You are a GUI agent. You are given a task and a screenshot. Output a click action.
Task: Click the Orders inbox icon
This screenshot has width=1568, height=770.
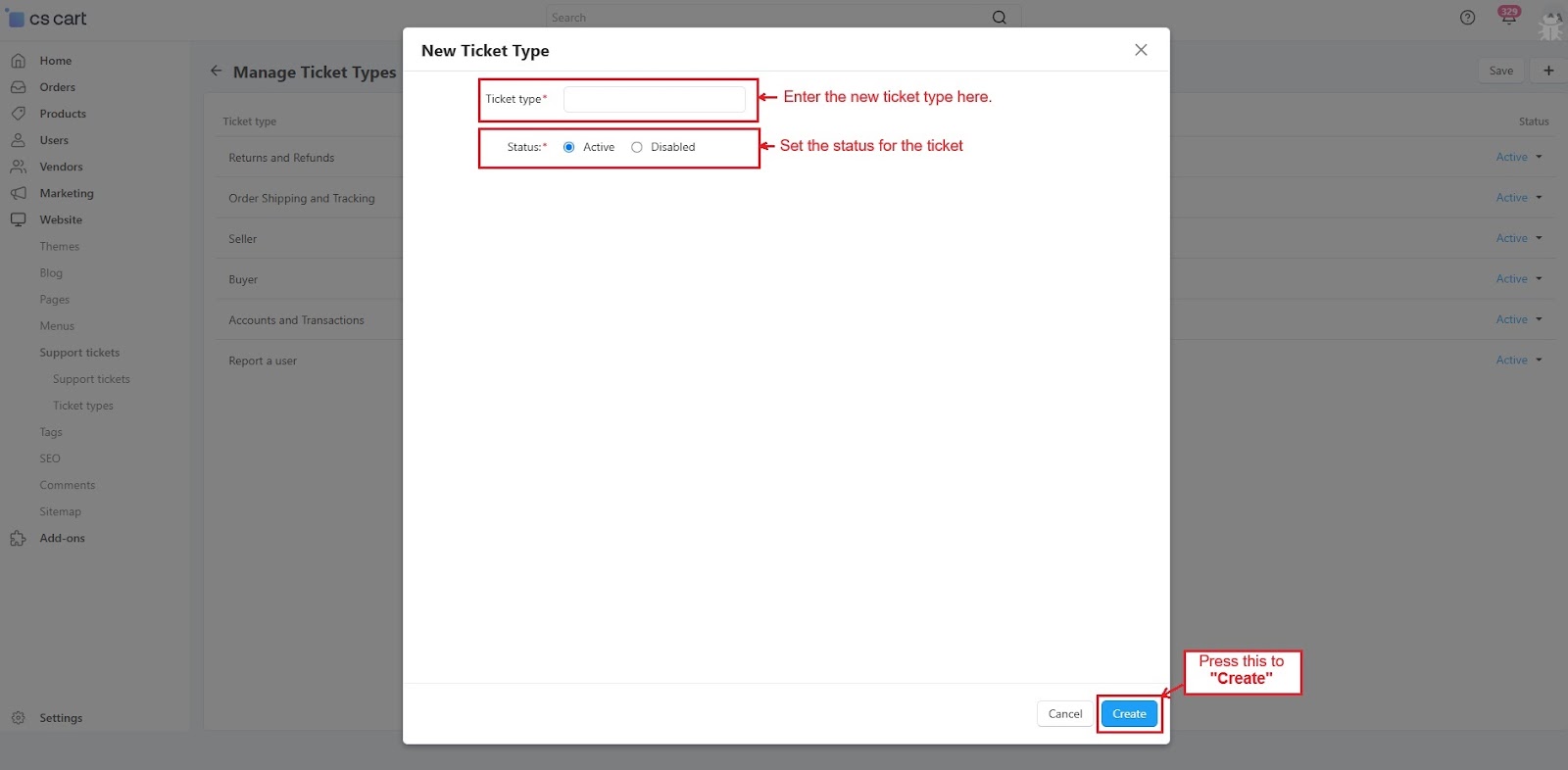[x=18, y=87]
